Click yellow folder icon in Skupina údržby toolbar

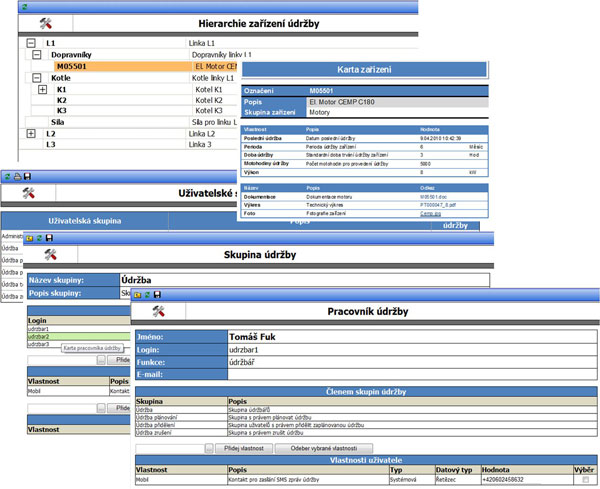click(29, 238)
